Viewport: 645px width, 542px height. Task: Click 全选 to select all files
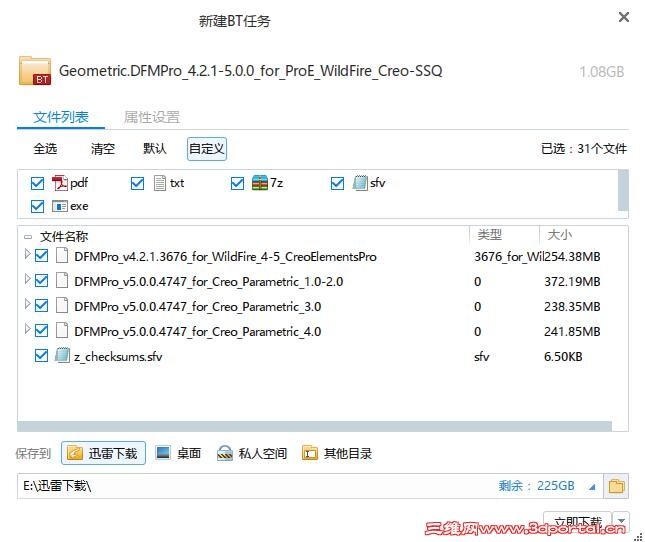pos(45,148)
